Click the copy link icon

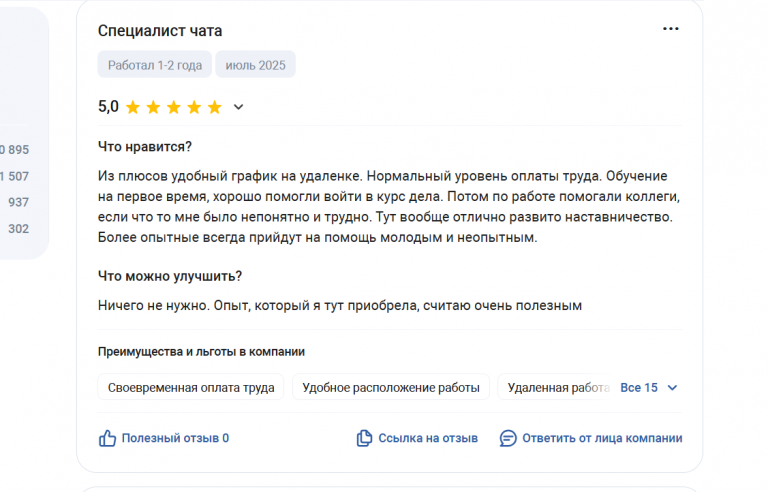(x=364, y=438)
